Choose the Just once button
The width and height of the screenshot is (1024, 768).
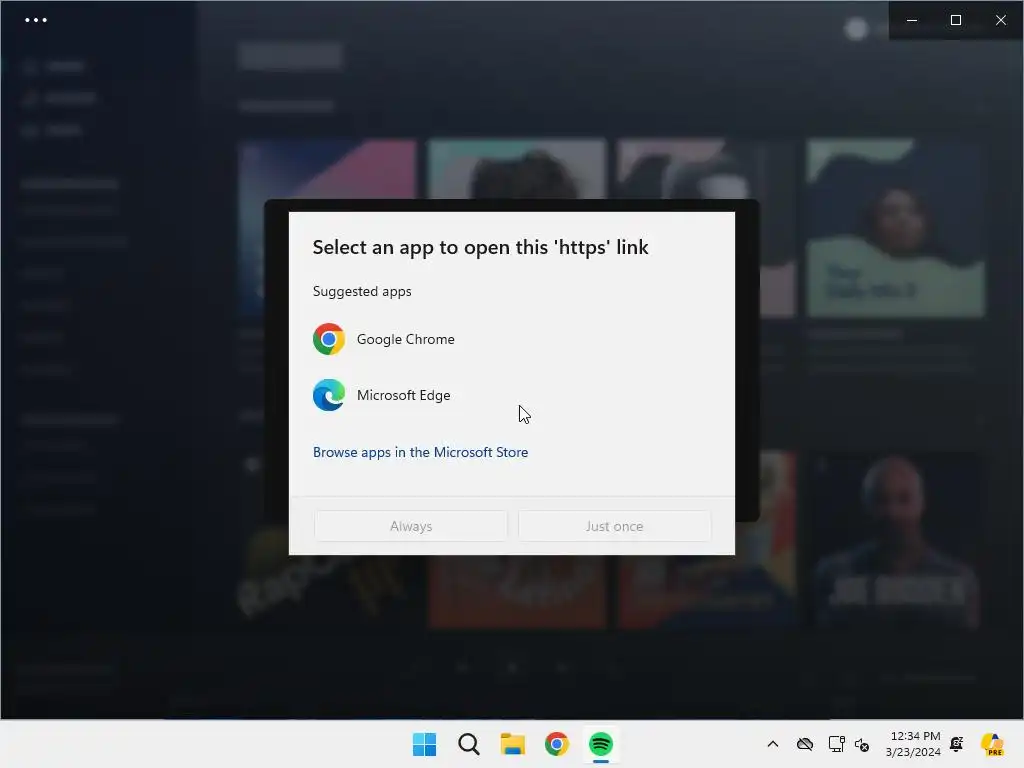(x=615, y=526)
